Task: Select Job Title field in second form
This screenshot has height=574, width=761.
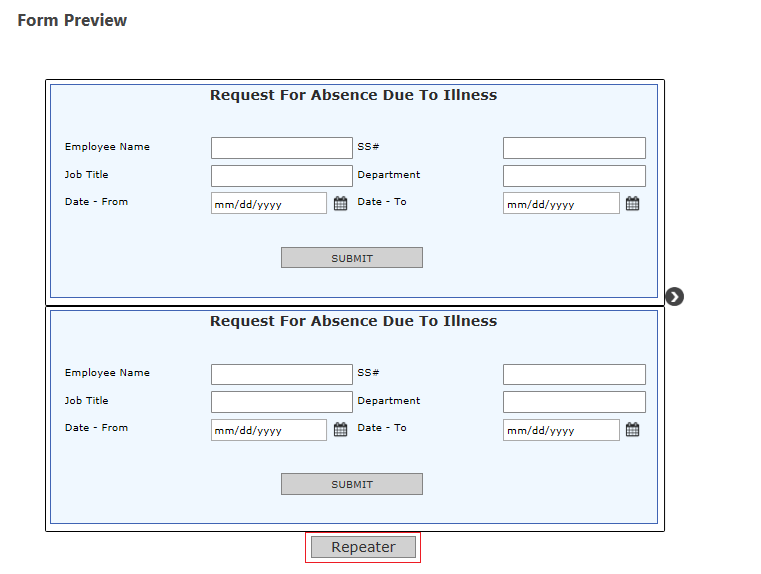Action: [281, 402]
